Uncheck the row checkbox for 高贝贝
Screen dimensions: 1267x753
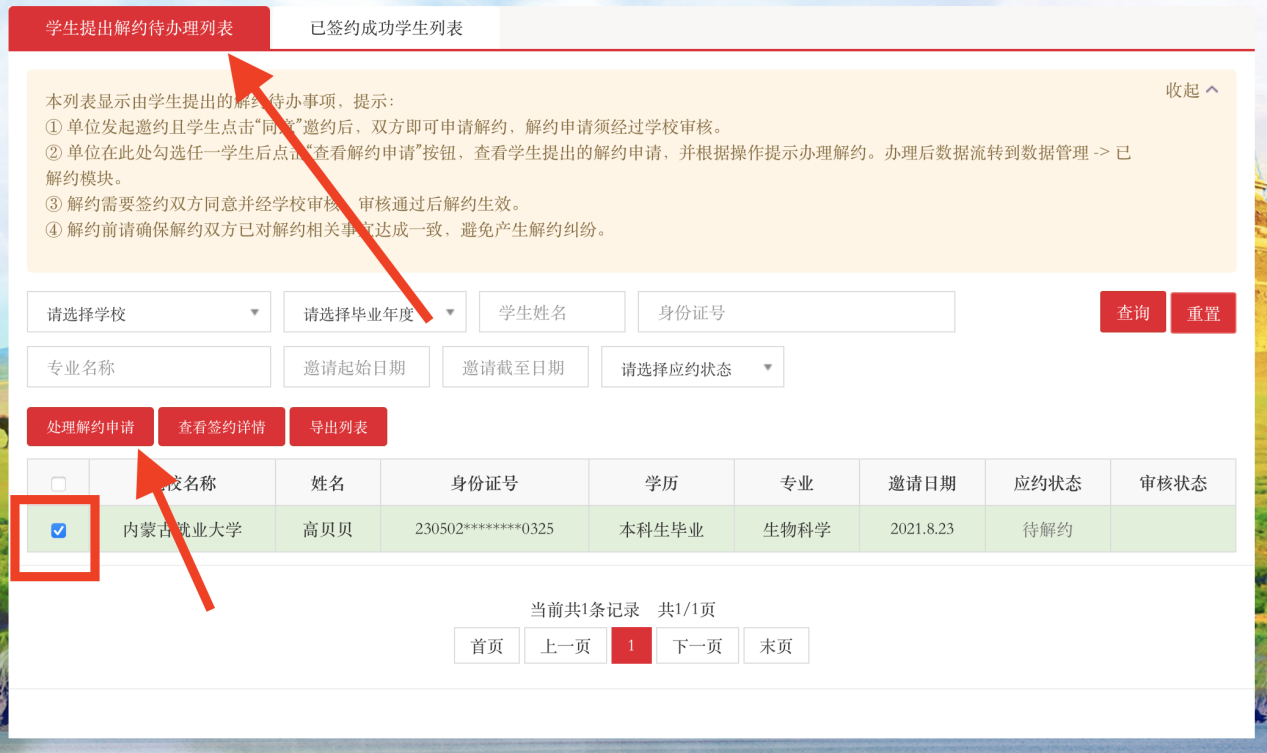click(58, 530)
